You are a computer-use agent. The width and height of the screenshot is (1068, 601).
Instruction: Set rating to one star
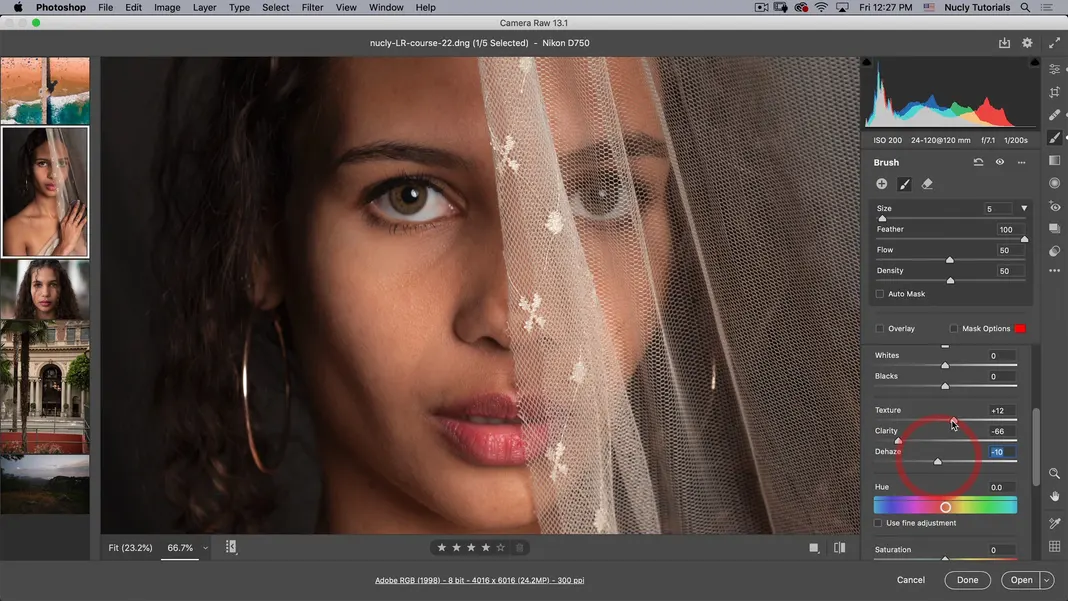[441, 547]
